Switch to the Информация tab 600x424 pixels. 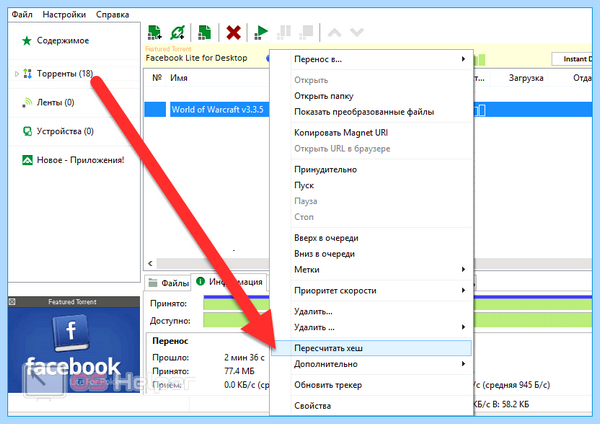click(229, 282)
